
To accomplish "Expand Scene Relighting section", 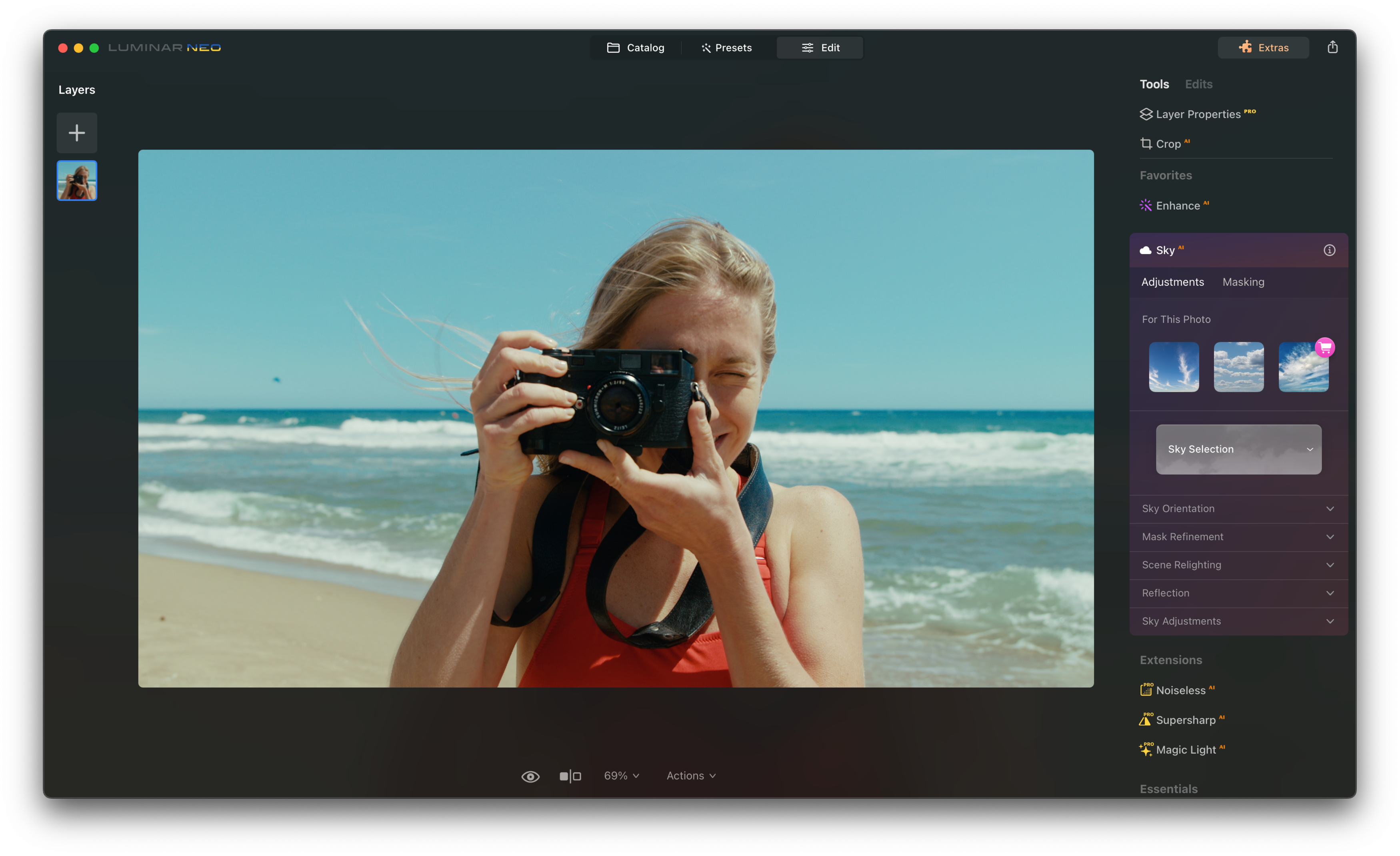I will 1239,565.
